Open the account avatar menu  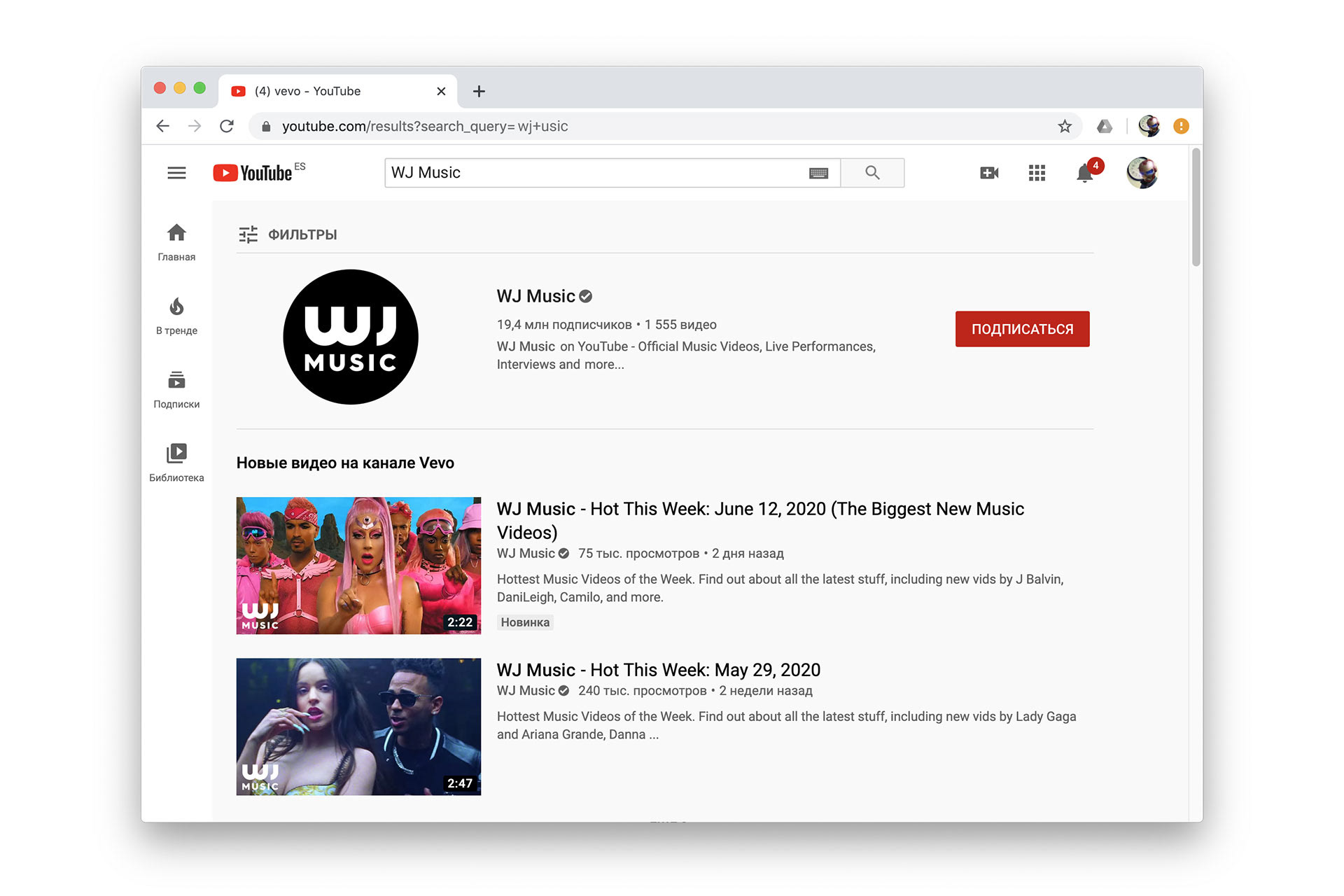point(1142,173)
